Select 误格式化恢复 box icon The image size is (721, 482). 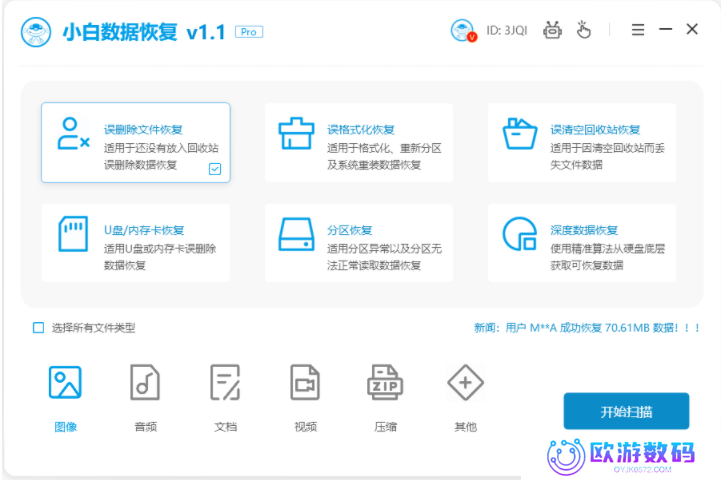[x=296, y=133]
